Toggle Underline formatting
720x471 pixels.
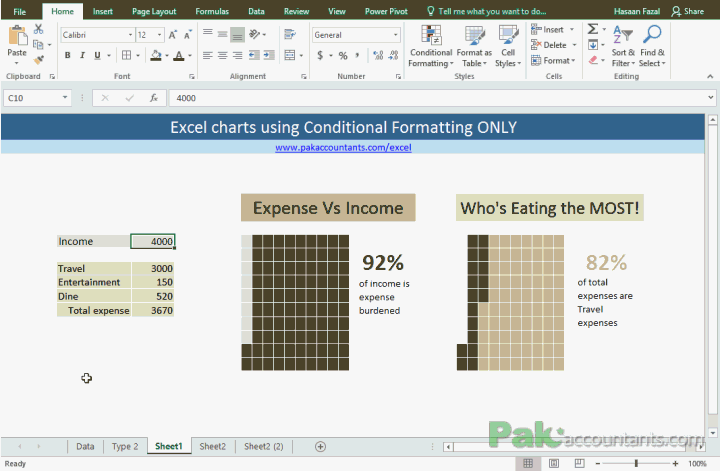(x=97, y=56)
